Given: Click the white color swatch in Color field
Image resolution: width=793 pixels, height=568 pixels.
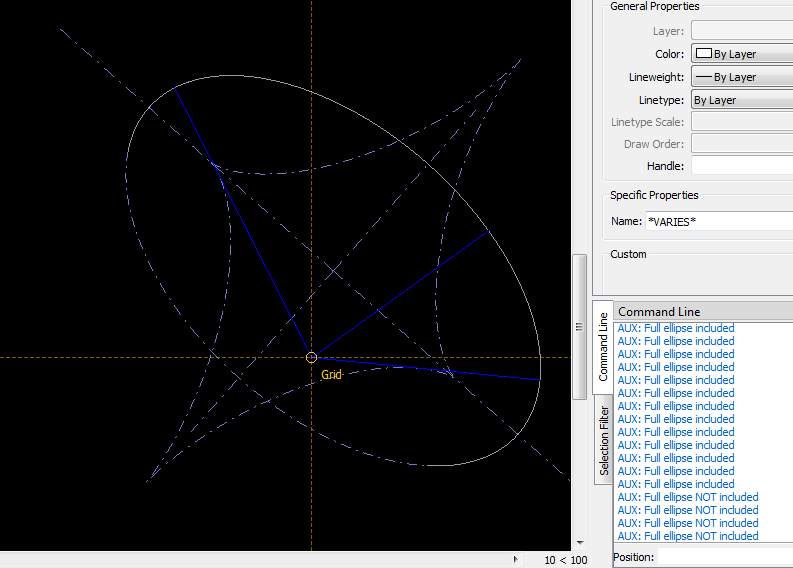Looking at the screenshot, I should (x=703, y=54).
